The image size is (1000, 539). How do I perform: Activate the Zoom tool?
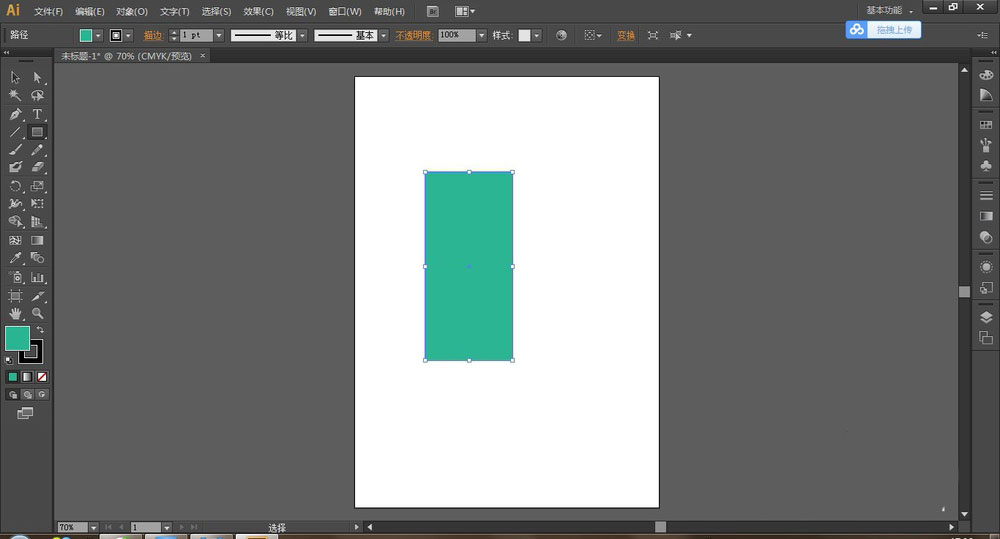(38, 313)
